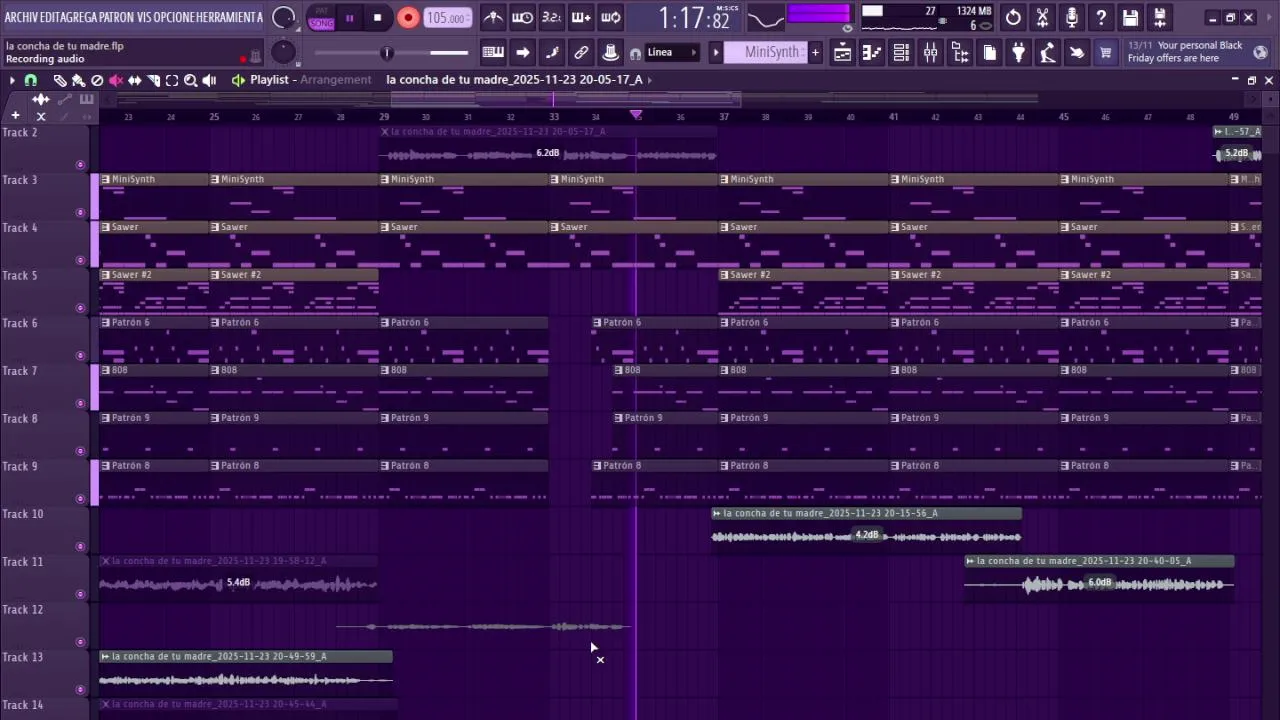Mute Track 10 using its dot
This screenshot has height=720, width=1280.
(80, 546)
